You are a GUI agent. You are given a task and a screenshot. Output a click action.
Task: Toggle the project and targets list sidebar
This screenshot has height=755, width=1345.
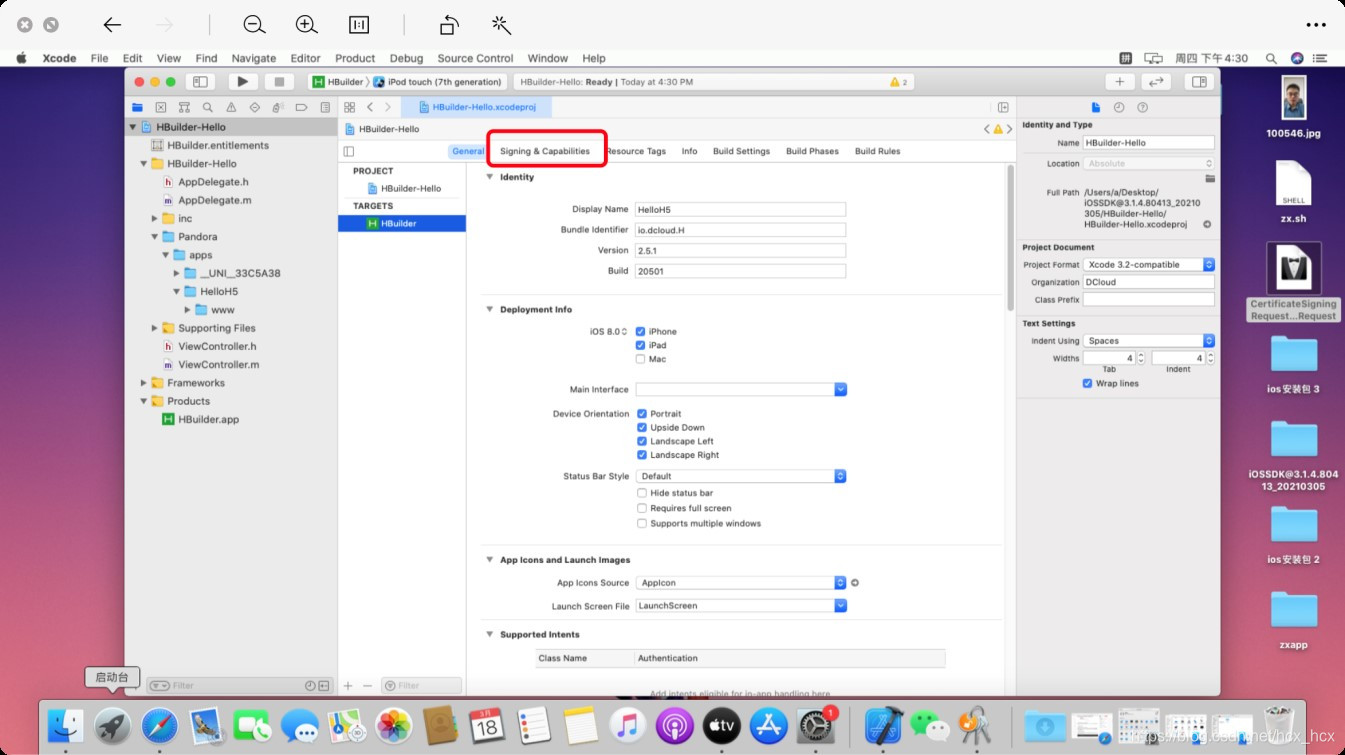(348, 151)
